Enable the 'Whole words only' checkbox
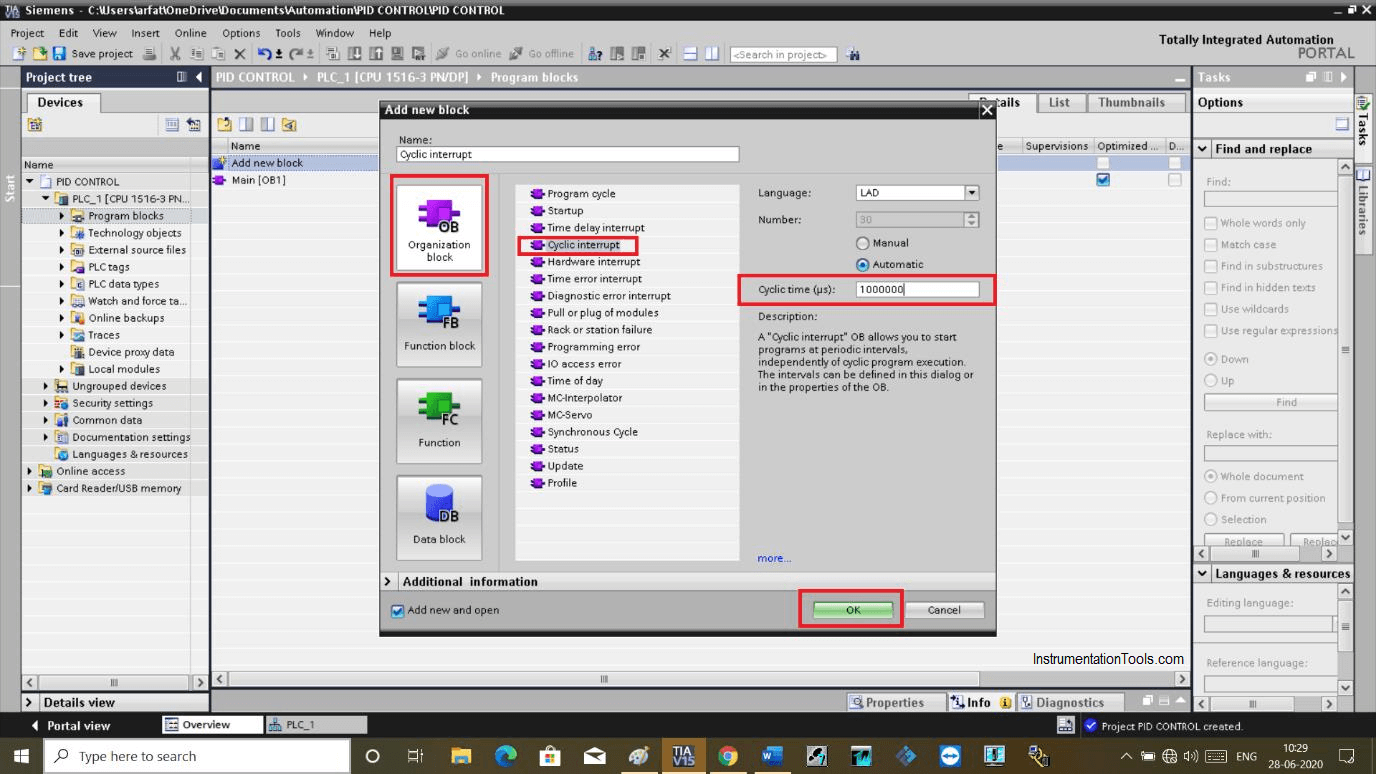The width and height of the screenshot is (1376, 774). [x=1211, y=224]
